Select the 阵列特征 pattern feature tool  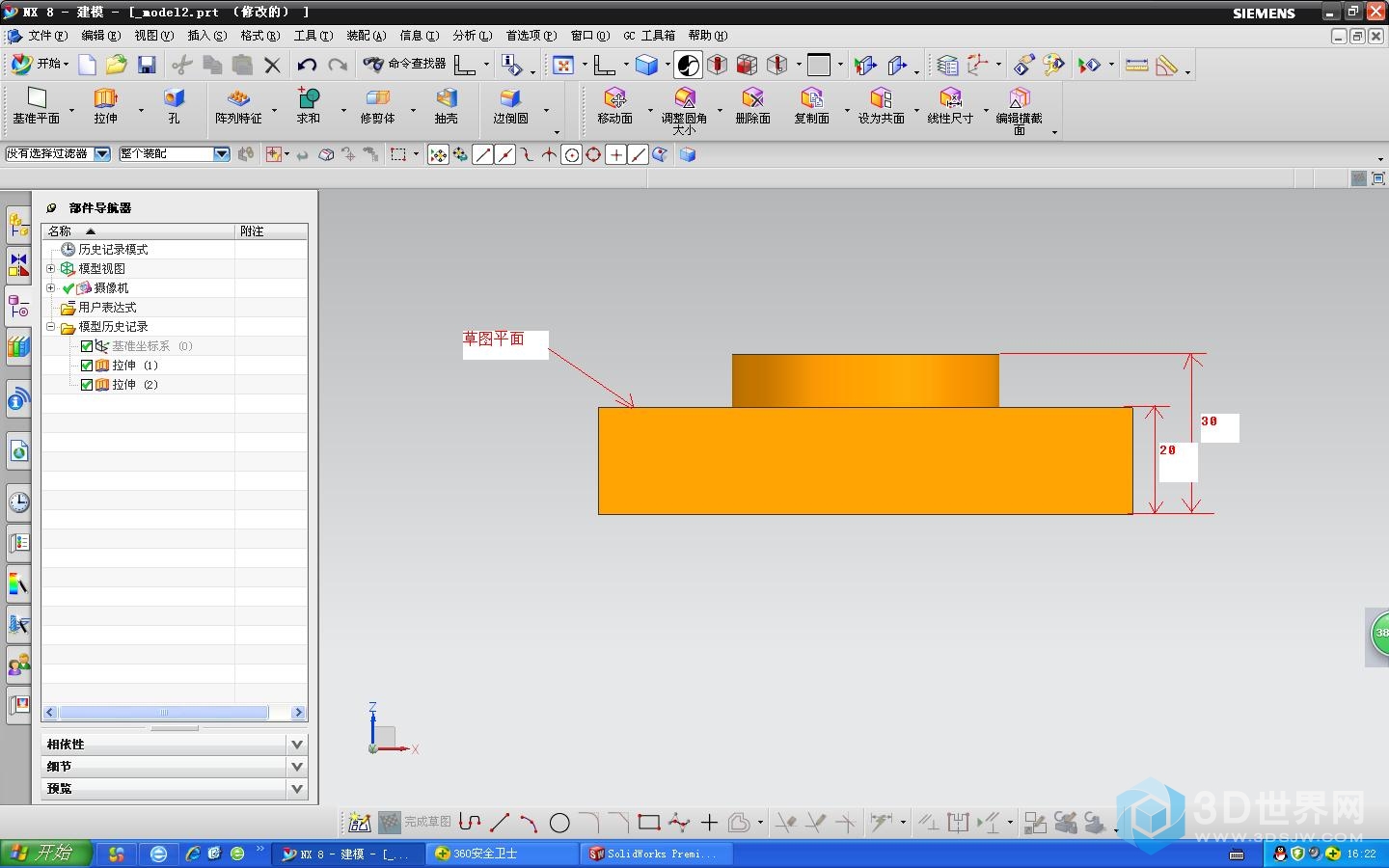point(238,106)
